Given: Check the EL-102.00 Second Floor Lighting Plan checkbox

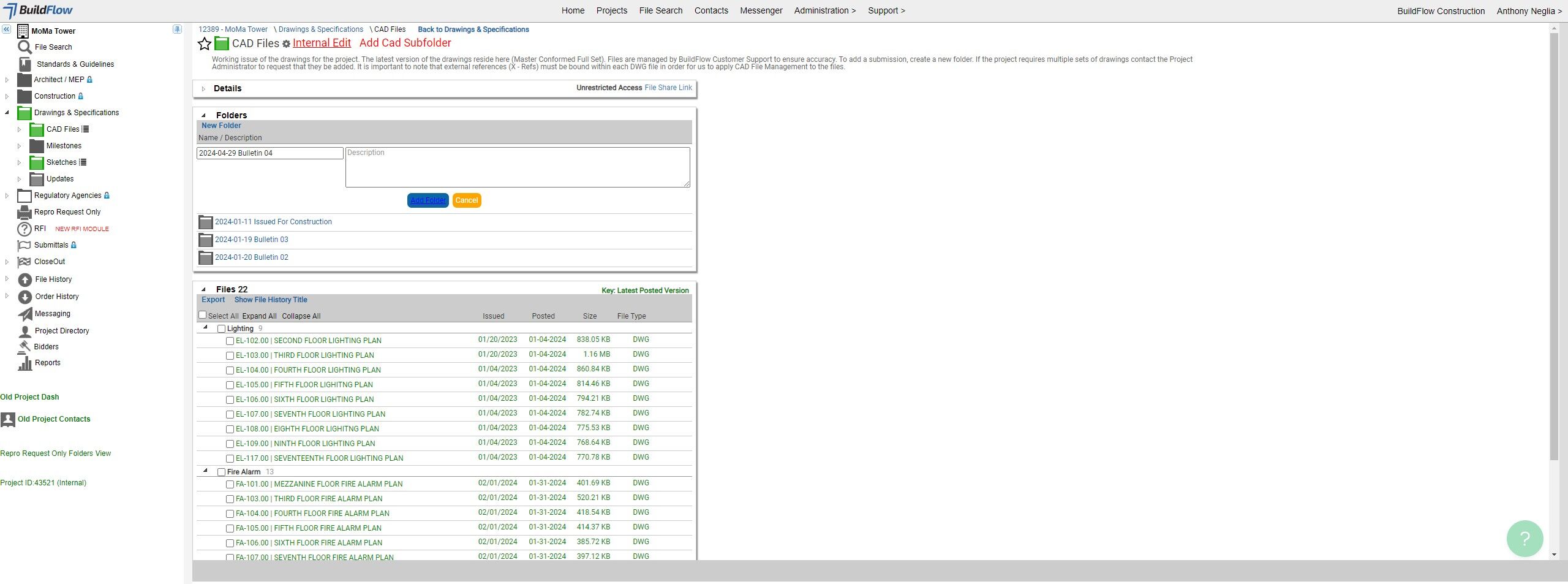Looking at the screenshot, I should pyautogui.click(x=230, y=341).
